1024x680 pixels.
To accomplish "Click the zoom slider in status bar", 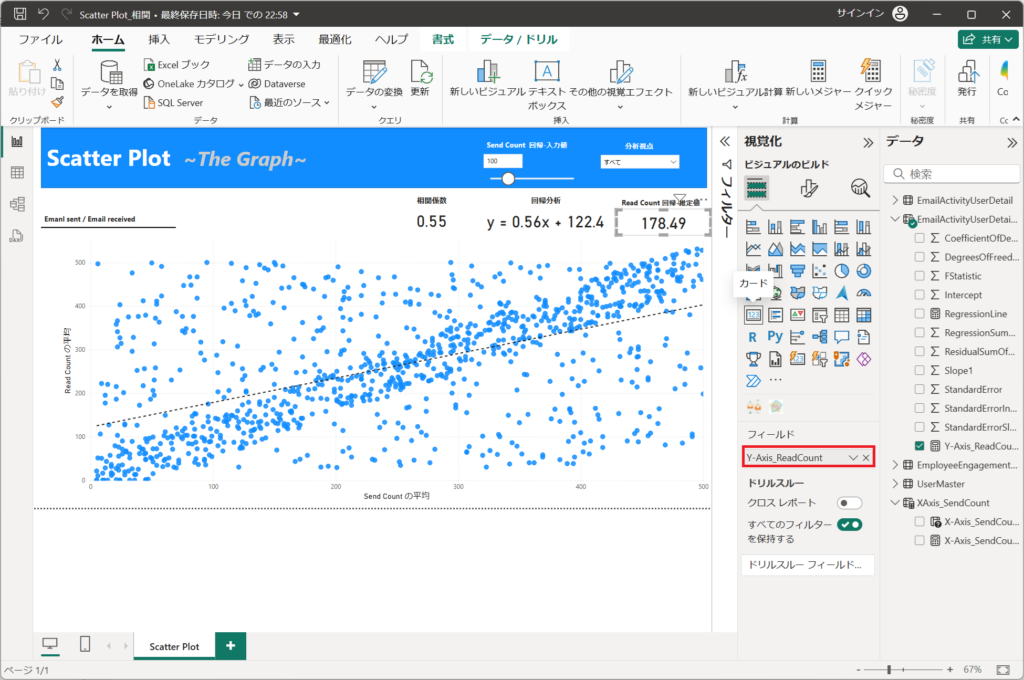I will click(x=889, y=669).
